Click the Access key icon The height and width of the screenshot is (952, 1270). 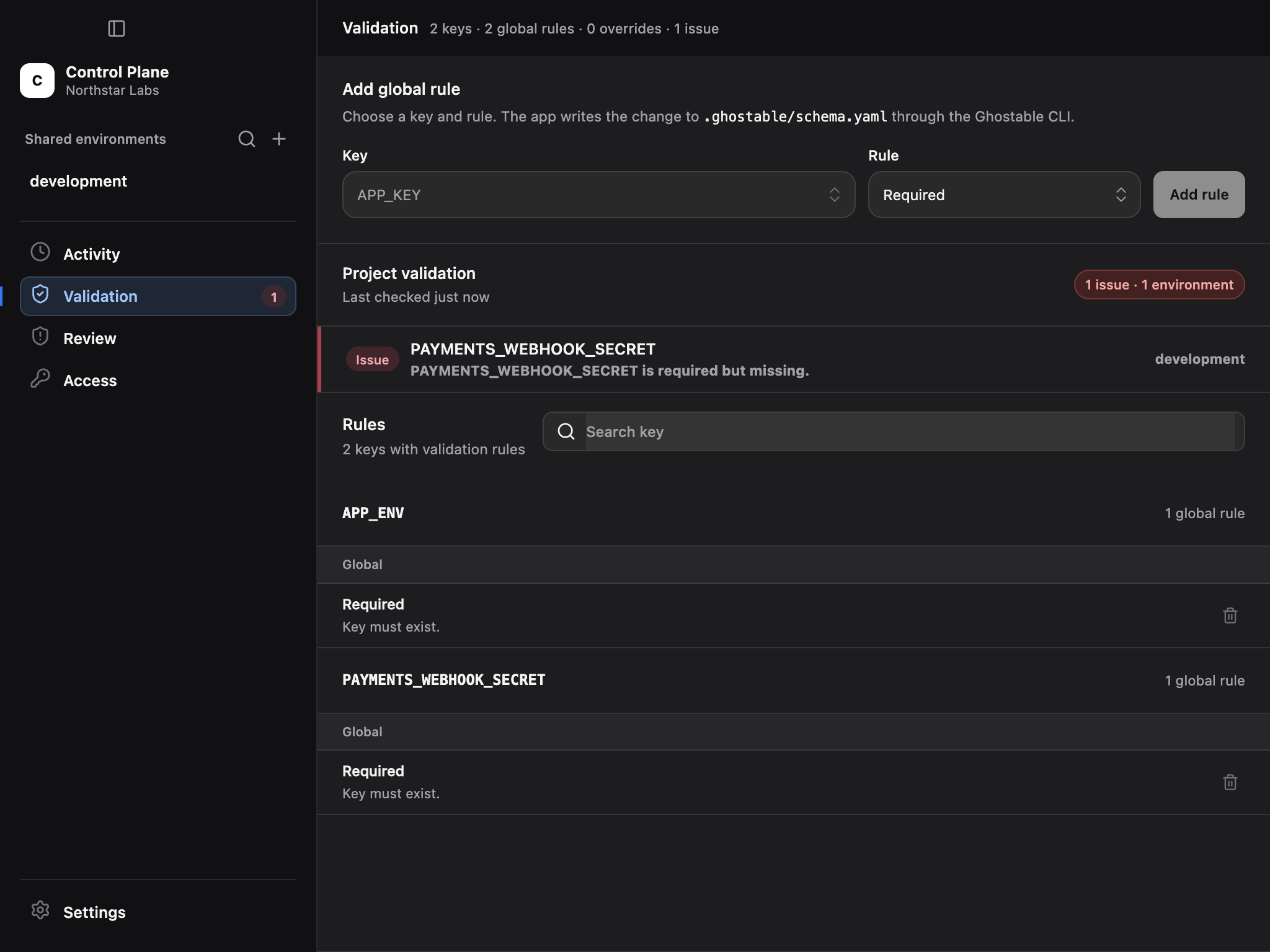pyautogui.click(x=40, y=379)
